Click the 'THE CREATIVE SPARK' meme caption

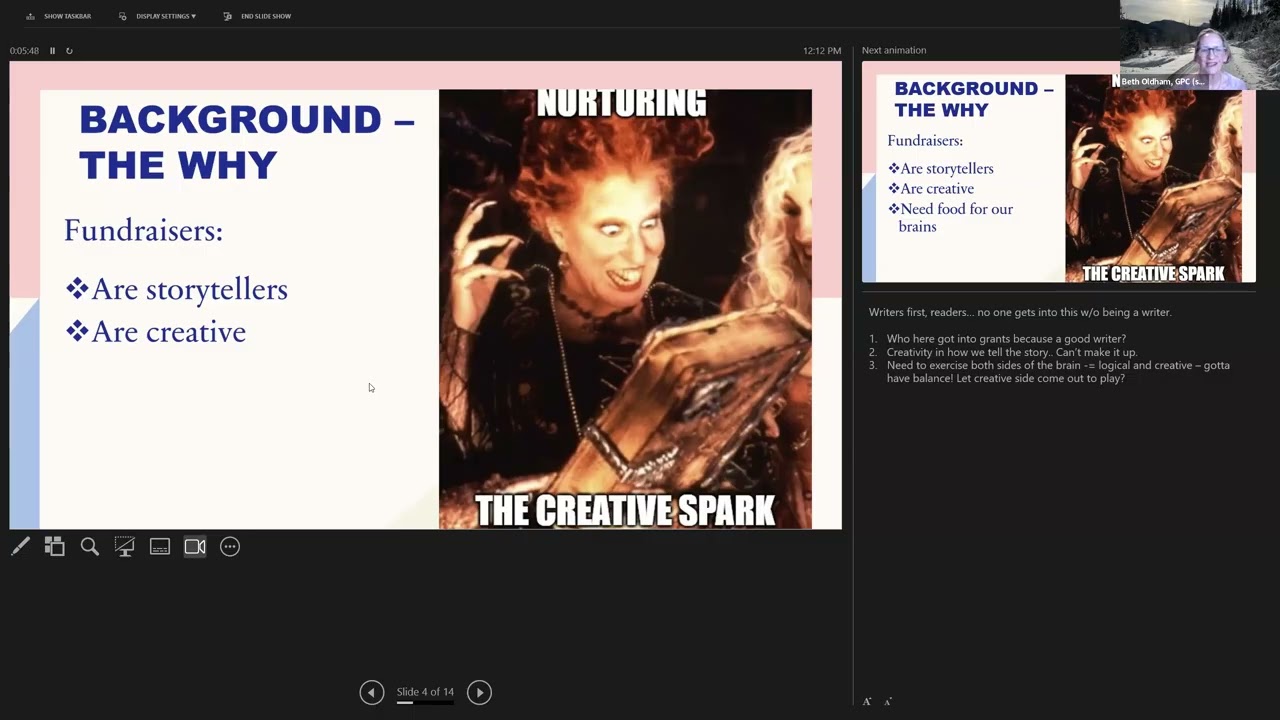click(x=625, y=510)
